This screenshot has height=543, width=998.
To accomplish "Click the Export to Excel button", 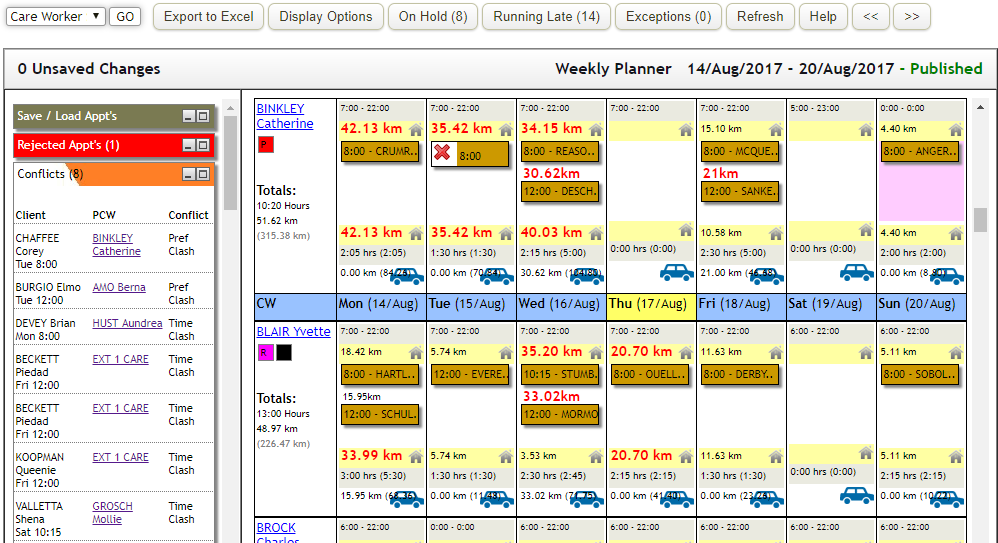I will [x=209, y=17].
